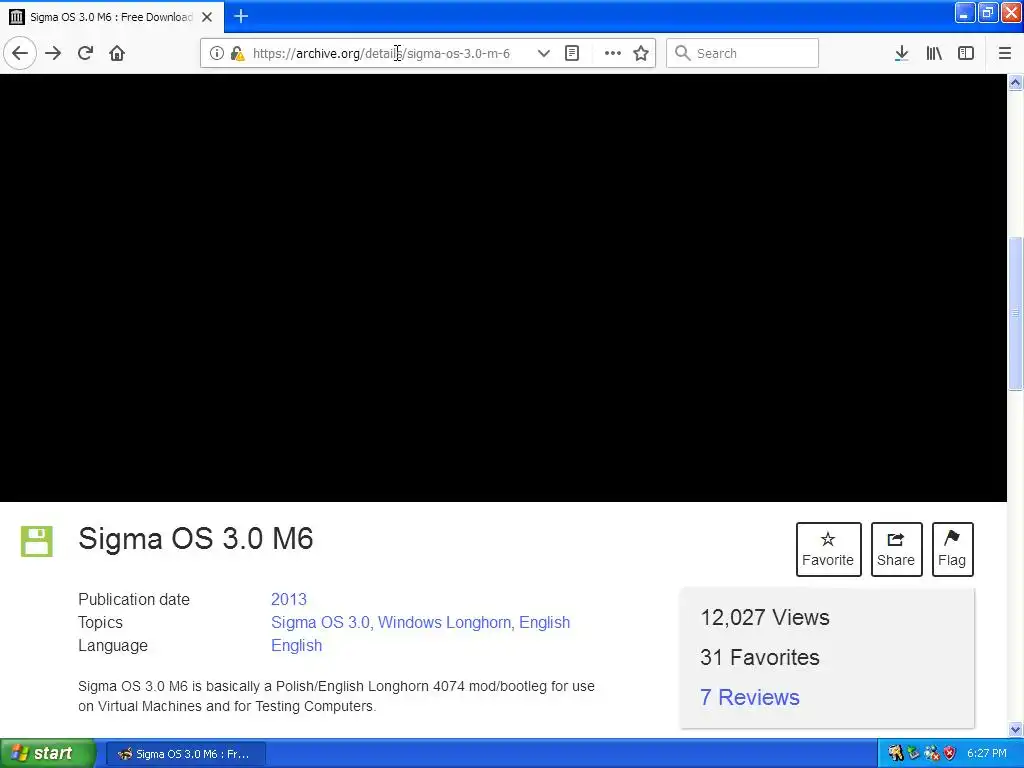Image resolution: width=1024 pixels, height=768 pixels.
Task: Open the Firefox home page
Action: (117, 53)
